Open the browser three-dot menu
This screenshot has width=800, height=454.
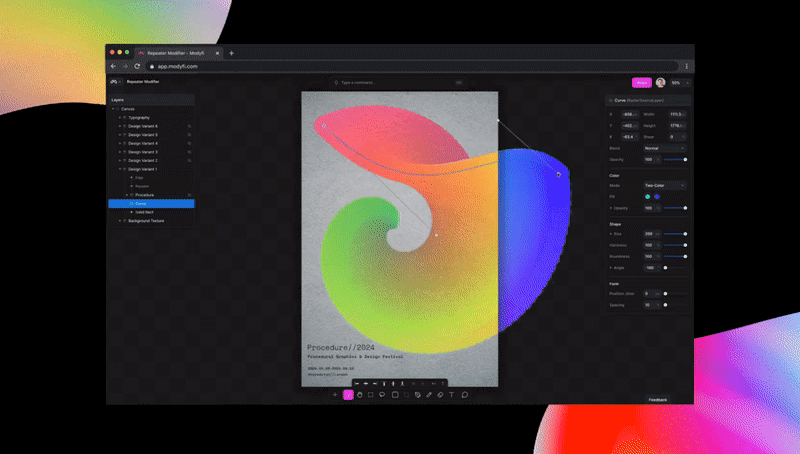coord(687,66)
